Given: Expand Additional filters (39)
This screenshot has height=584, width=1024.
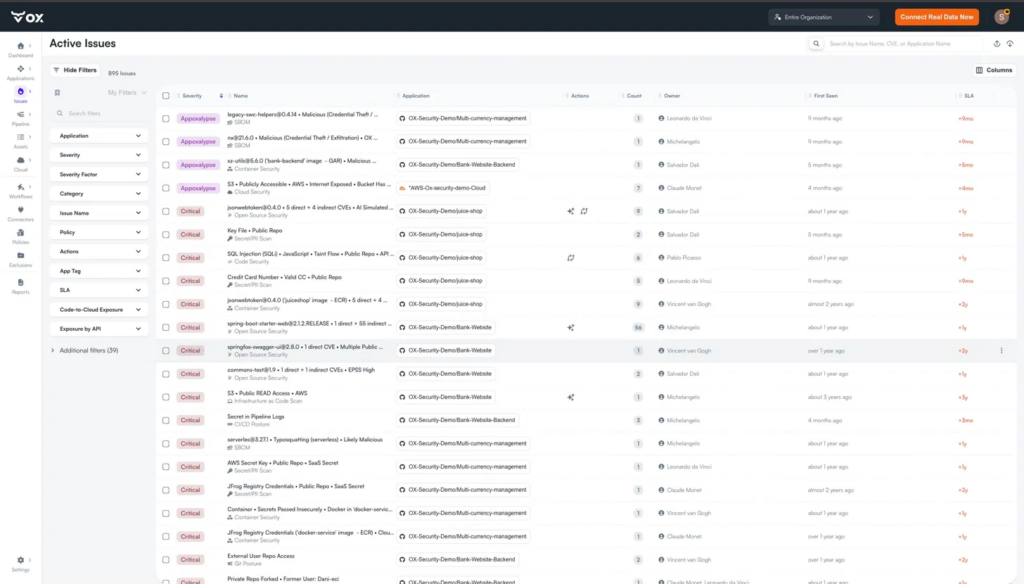Looking at the screenshot, I should click(85, 351).
